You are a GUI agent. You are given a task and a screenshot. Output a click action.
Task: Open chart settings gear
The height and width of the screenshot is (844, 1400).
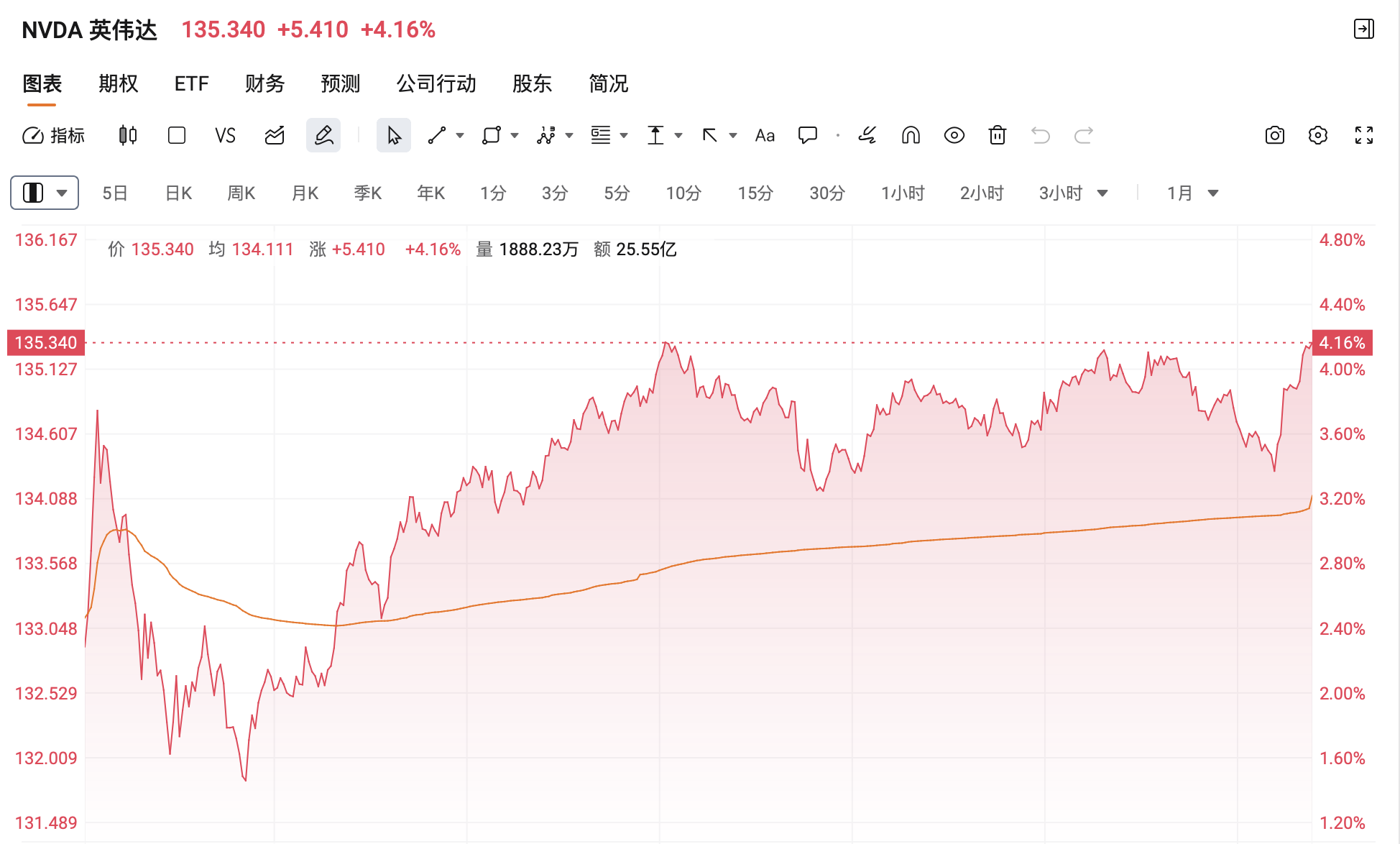point(1318,135)
